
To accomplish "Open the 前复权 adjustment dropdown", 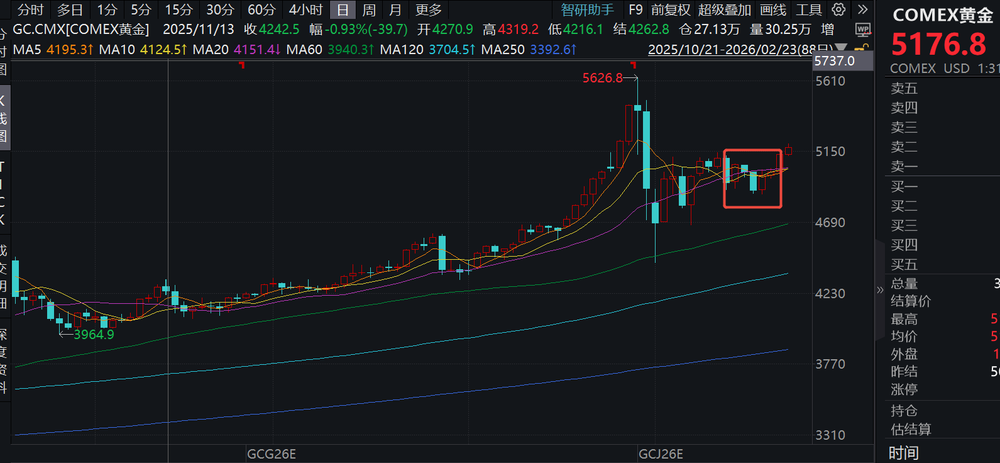I will pos(670,9).
